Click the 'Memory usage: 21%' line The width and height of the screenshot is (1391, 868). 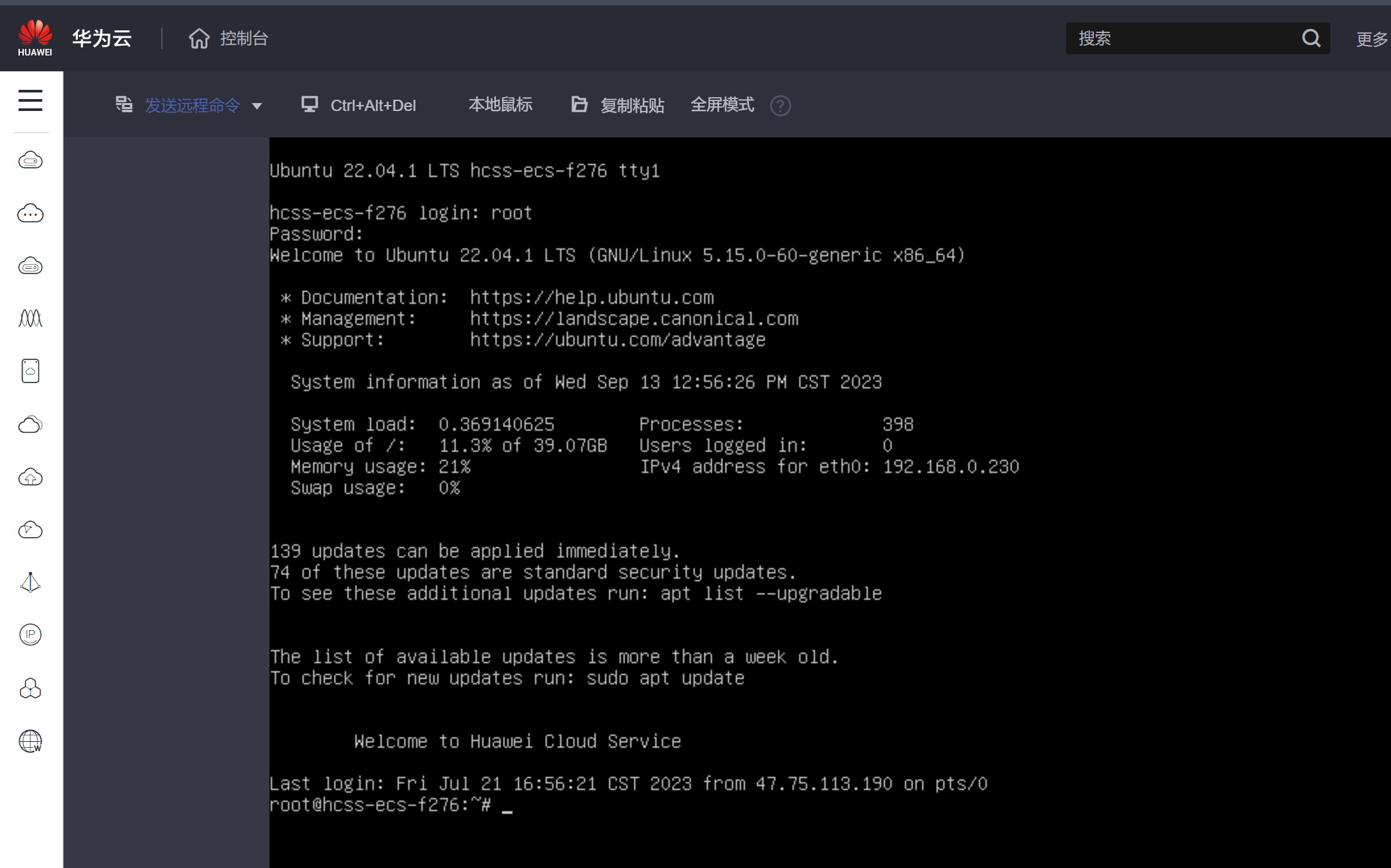pyautogui.click(x=380, y=467)
